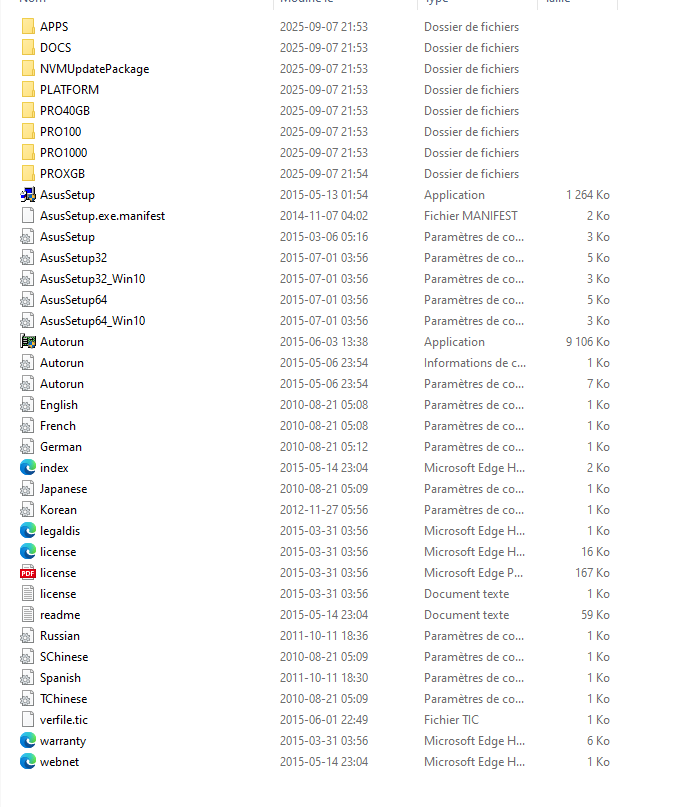Click the readme text document icon
This screenshot has width=674, height=807.
(x=28, y=615)
